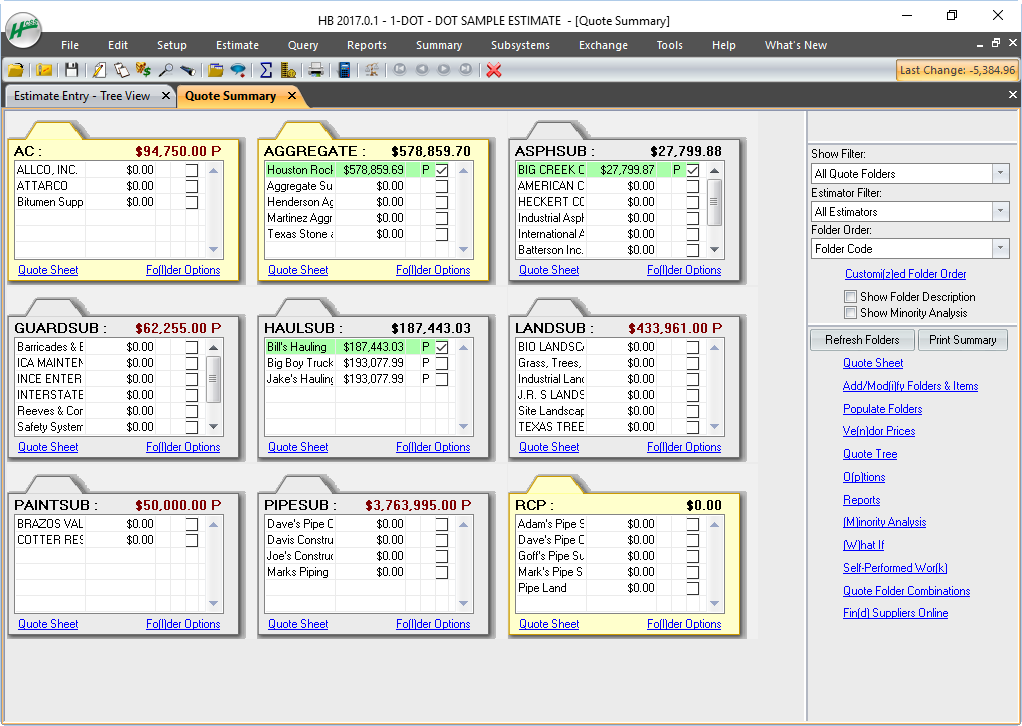Image resolution: width=1022 pixels, height=726 pixels.
Task: Click the Sigma summary toolbar icon
Action: click(x=267, y=70)
